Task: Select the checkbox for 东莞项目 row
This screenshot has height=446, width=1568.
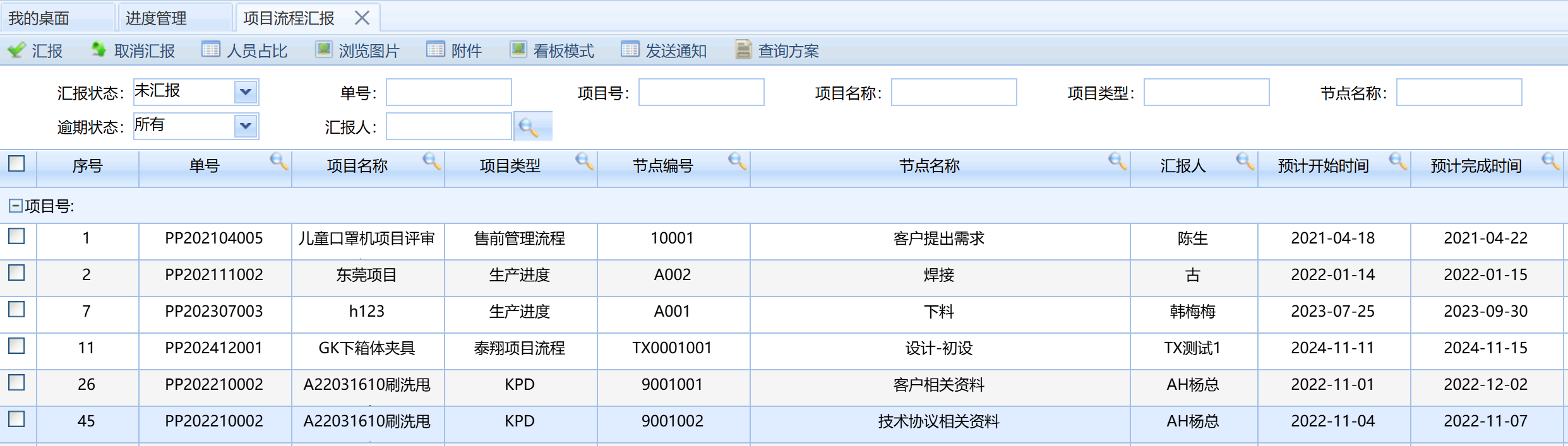Action: tap(17, 273)
